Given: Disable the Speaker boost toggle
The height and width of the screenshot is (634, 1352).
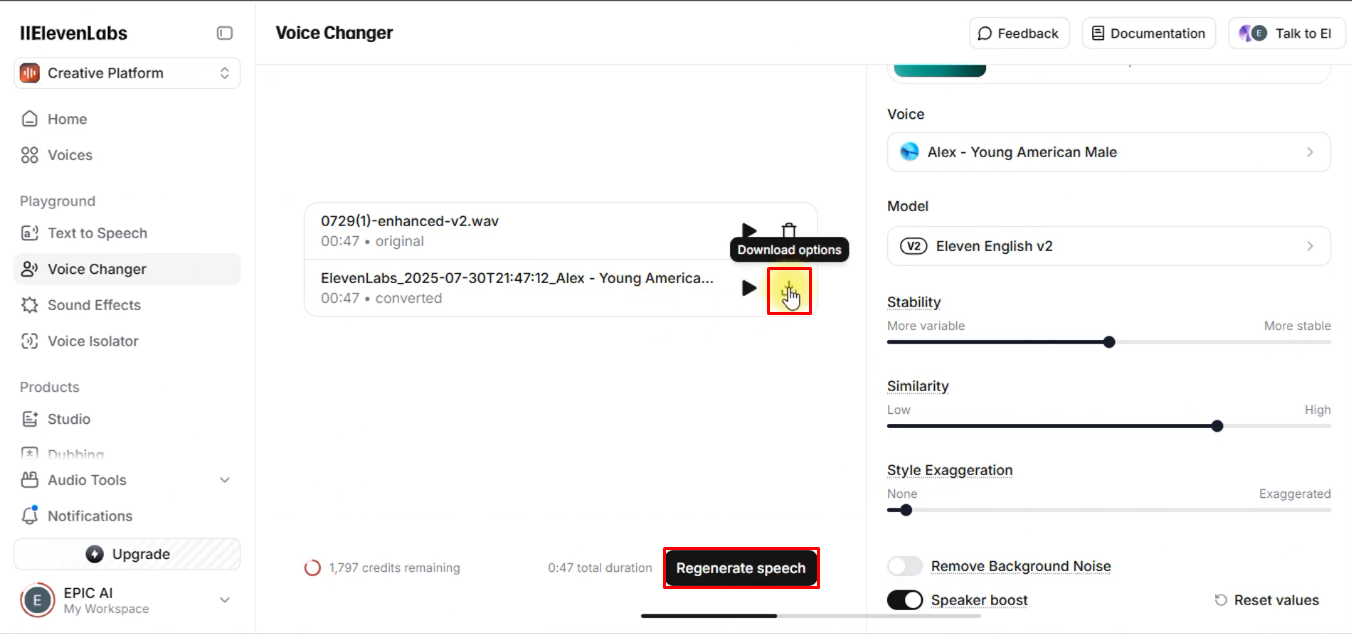Looking at the screenshot, I should (x=905, y=600).
